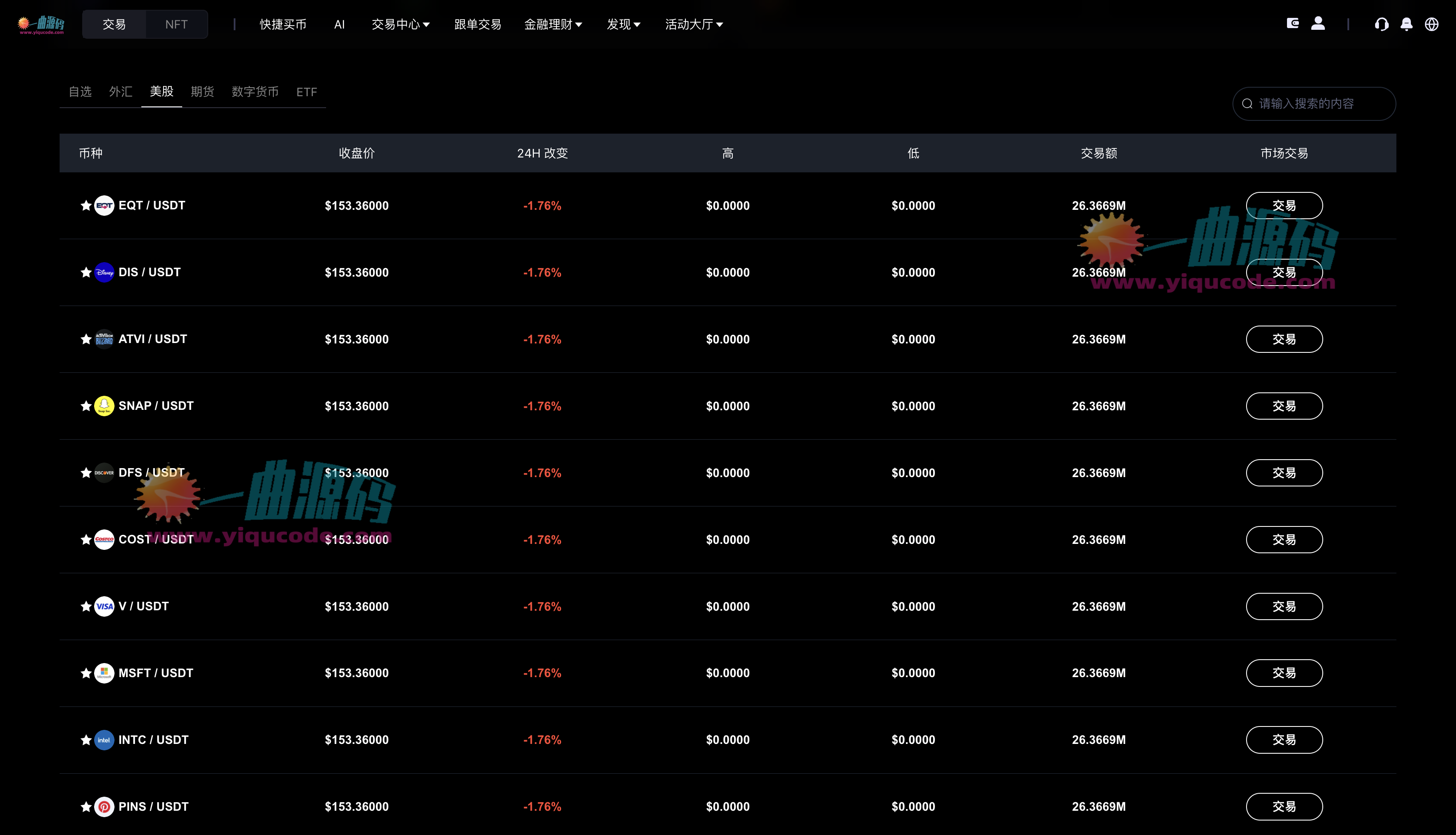Switch to the 数字货币 tab
The width and height of the screenshot is (1456, 835).
pos(255,92)
